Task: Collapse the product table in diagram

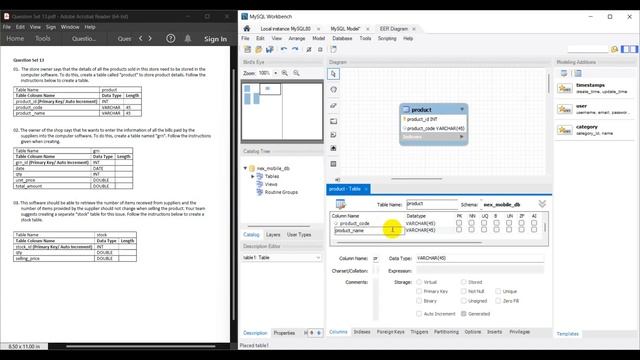Action: 462,109
